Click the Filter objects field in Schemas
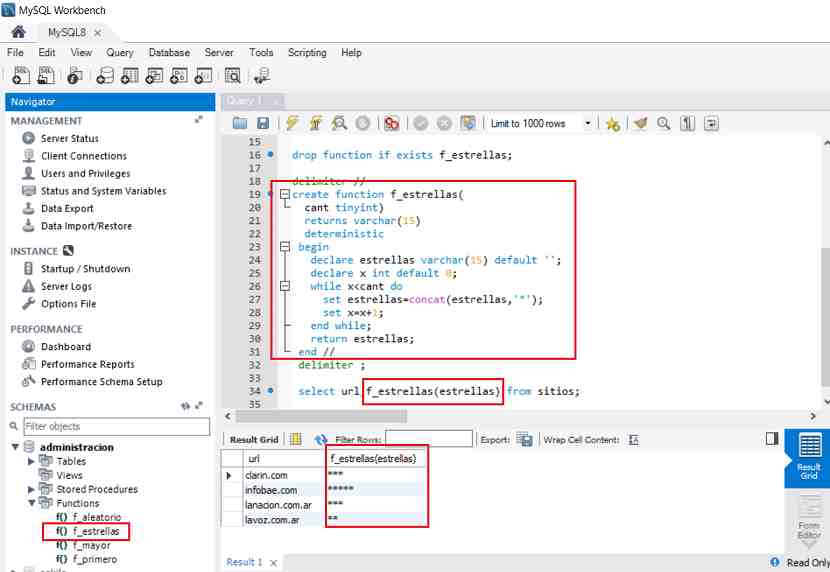 [x=116, y=426]
